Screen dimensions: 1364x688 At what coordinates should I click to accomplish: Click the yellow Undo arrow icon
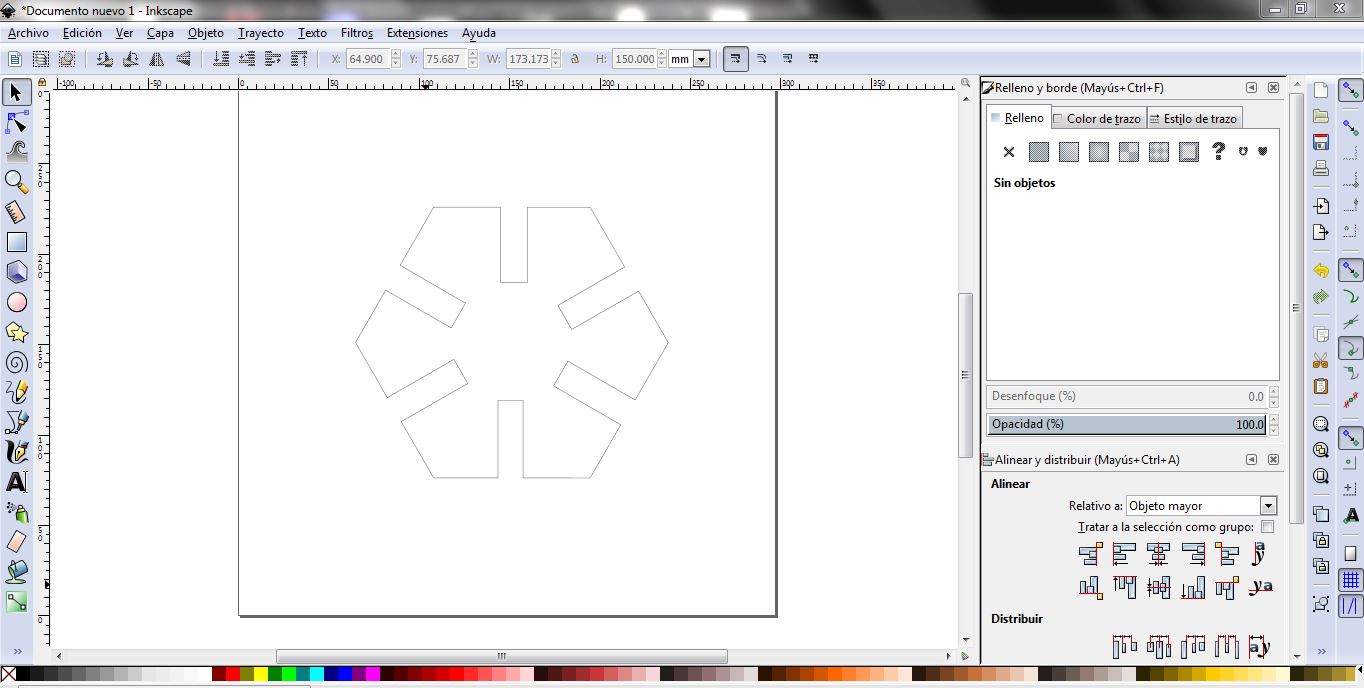pos(1321,271)
